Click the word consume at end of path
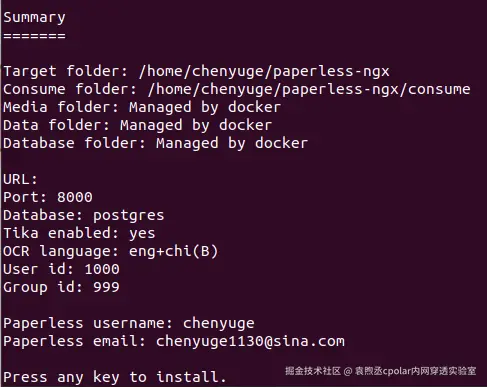Image resolution: width=487 pixels, height=387 pixels. click(x=439, y=89)
